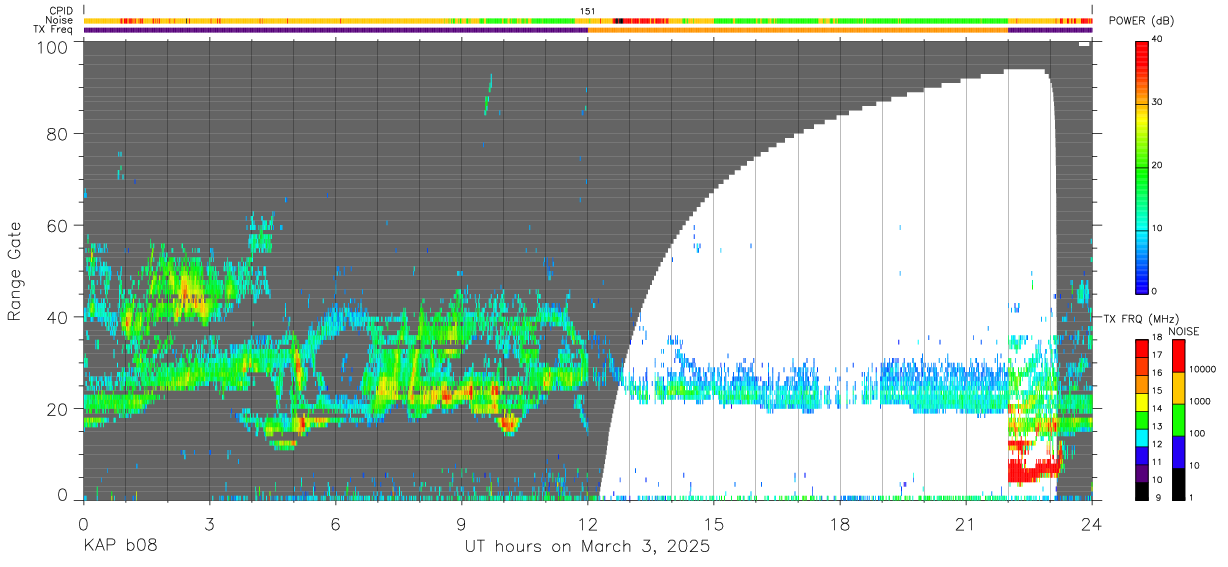Click the orange TX Freq bar segment
Viewport: 1228px width, 567px height.
(x=798, y=30)
